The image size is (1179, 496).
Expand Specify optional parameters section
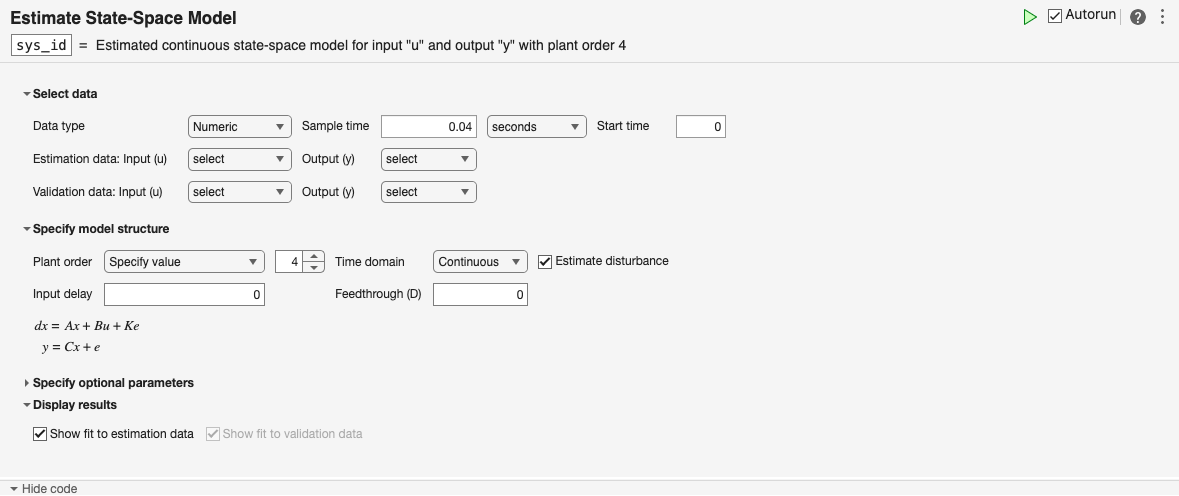[x=27, y=383]
